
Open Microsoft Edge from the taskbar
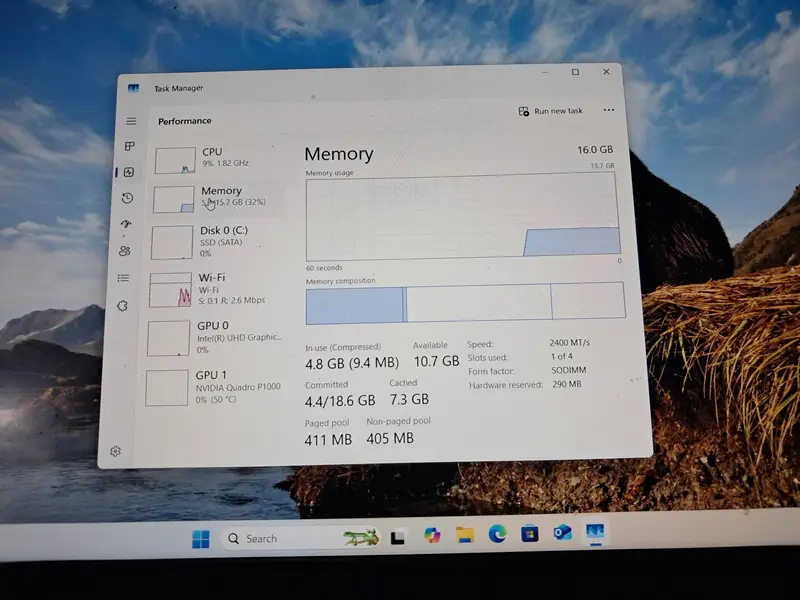point(497,535)
